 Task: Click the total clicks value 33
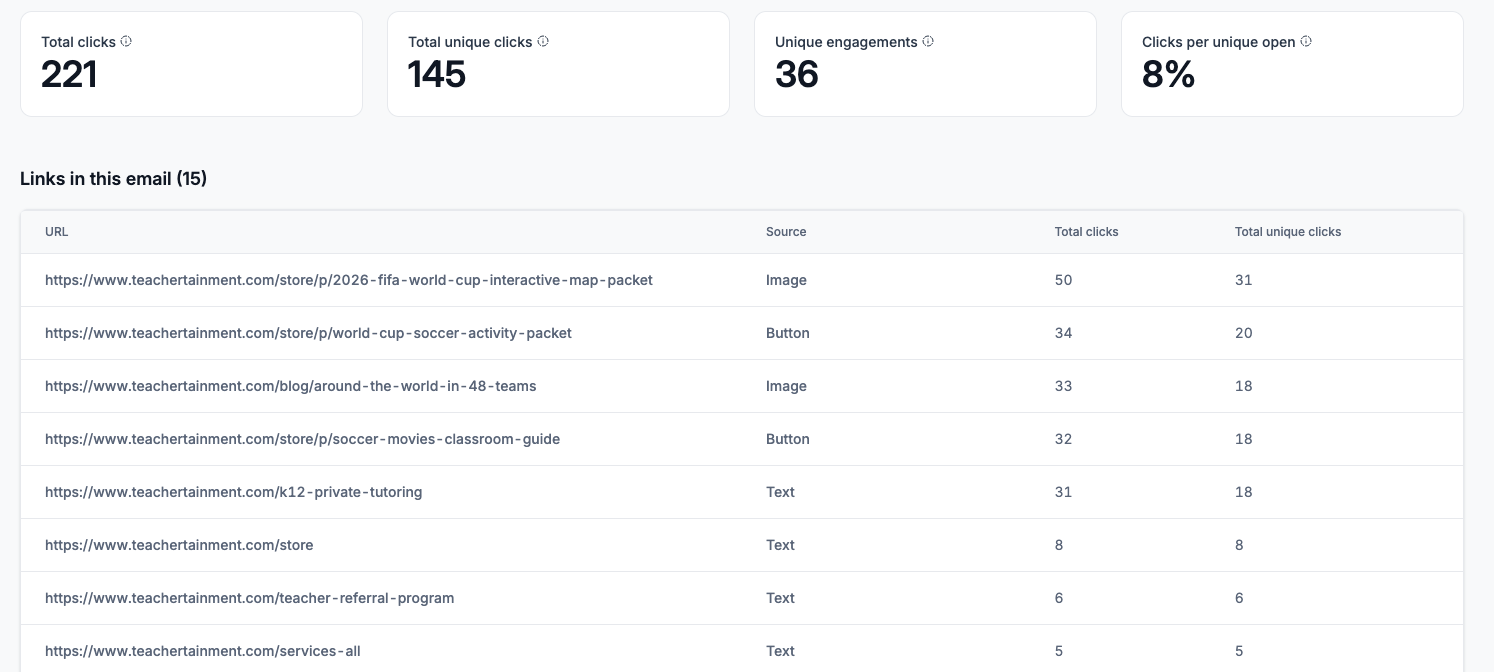click(1063, 386)
